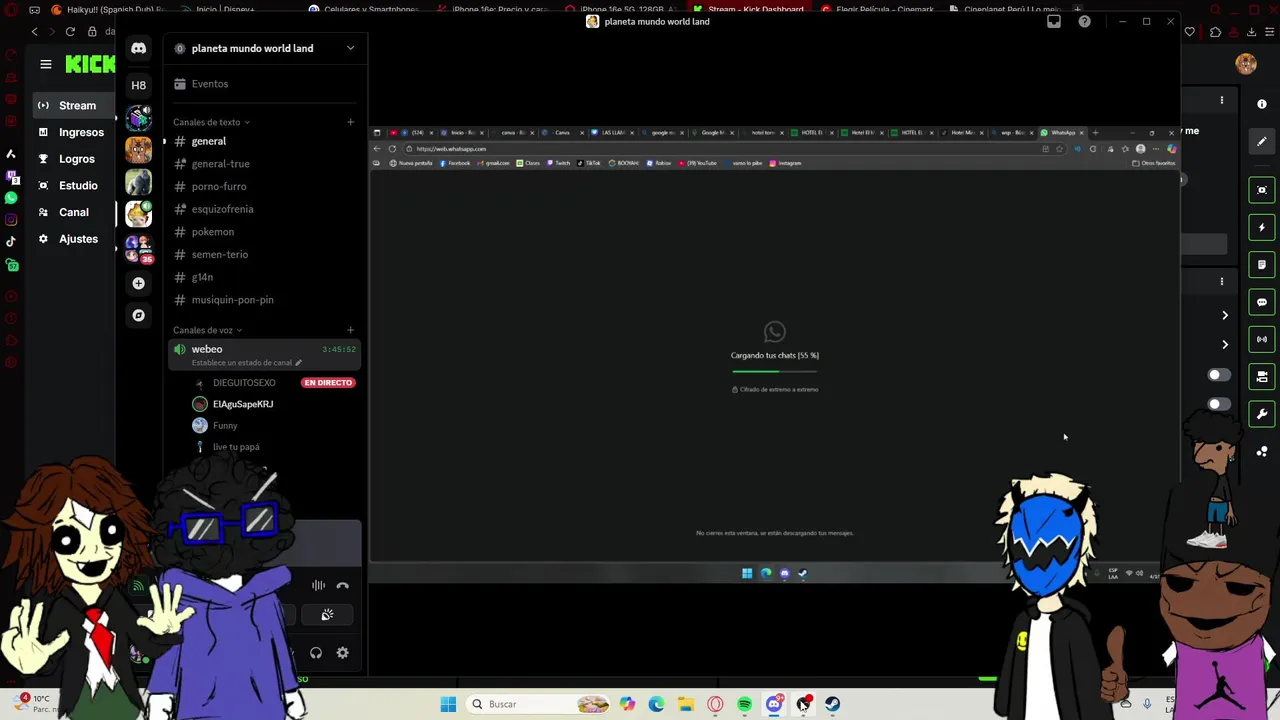Open Discord's Discover servers compass icon
1280x720 pixels.
[x=139, y=315]
